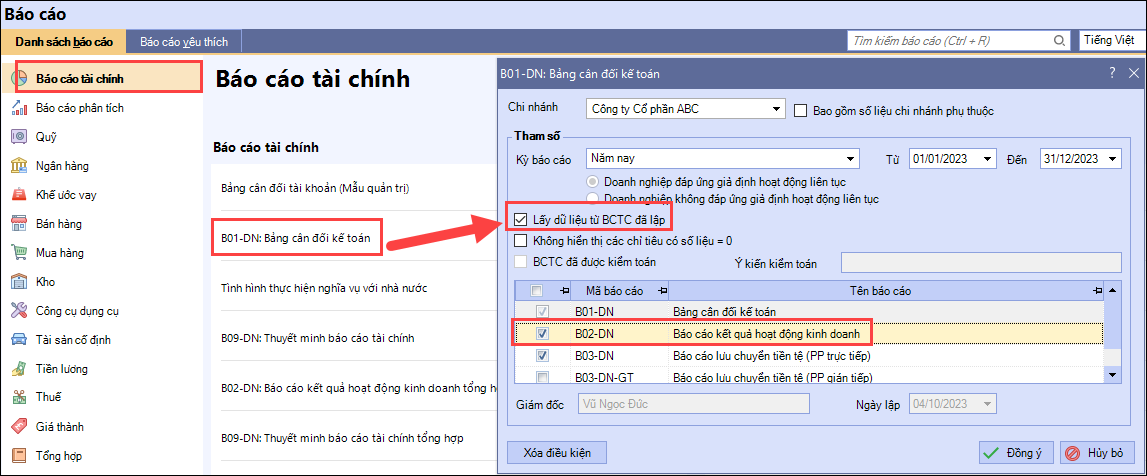
Task: Open the Kho warehouse icon
Action: tap(18, 282)
